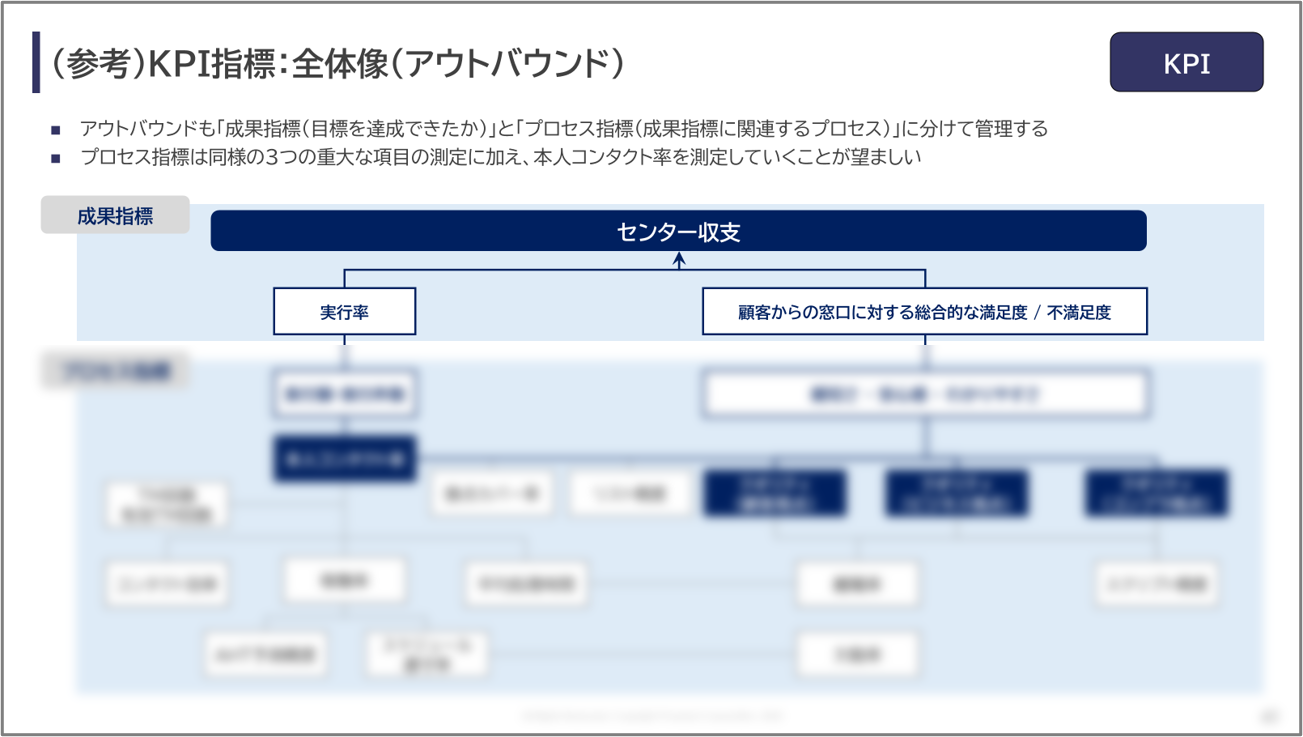The width and height of the screenshot is (1303, 737).
Task: Click the first square bullet marker
Action: 59,127
